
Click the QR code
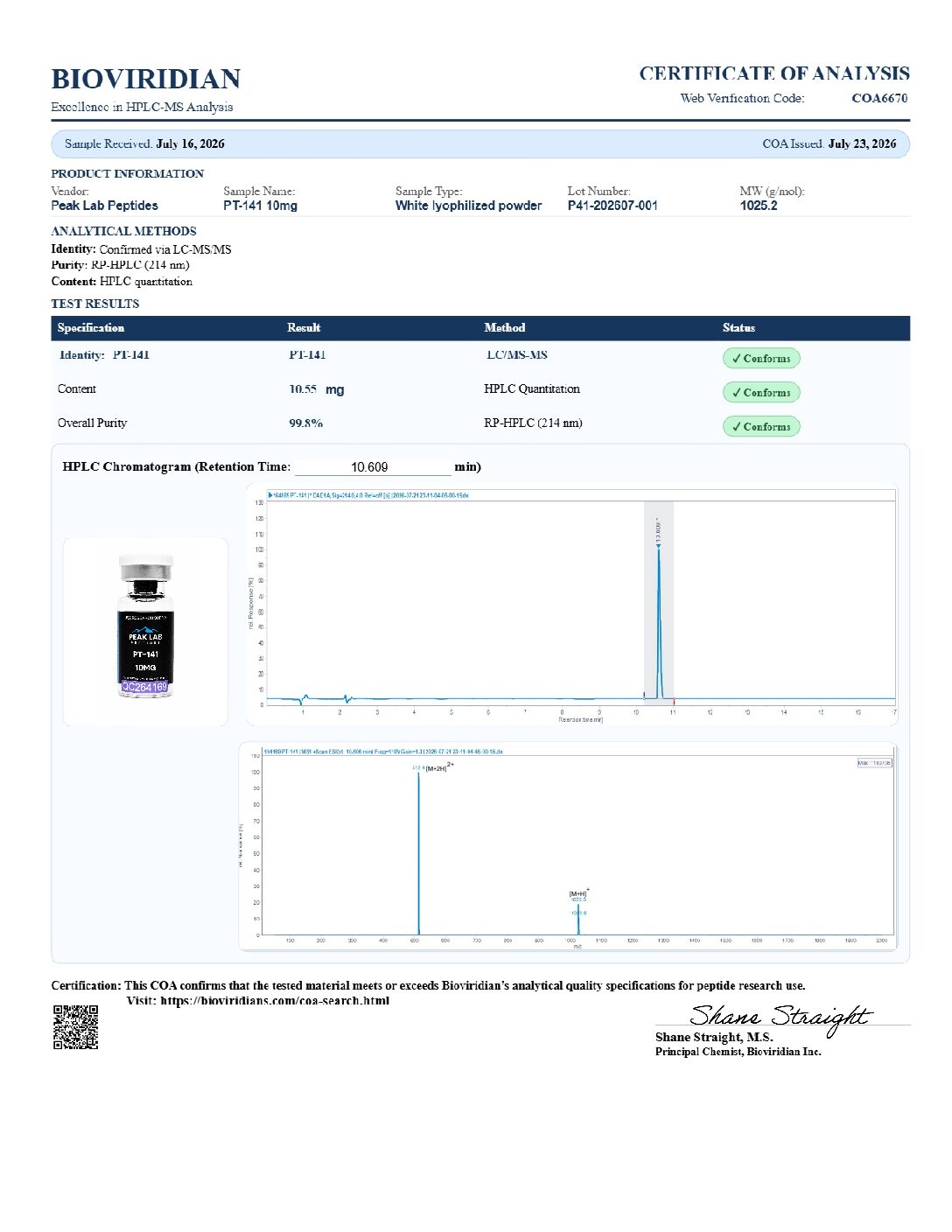(x=75, y=1027)
